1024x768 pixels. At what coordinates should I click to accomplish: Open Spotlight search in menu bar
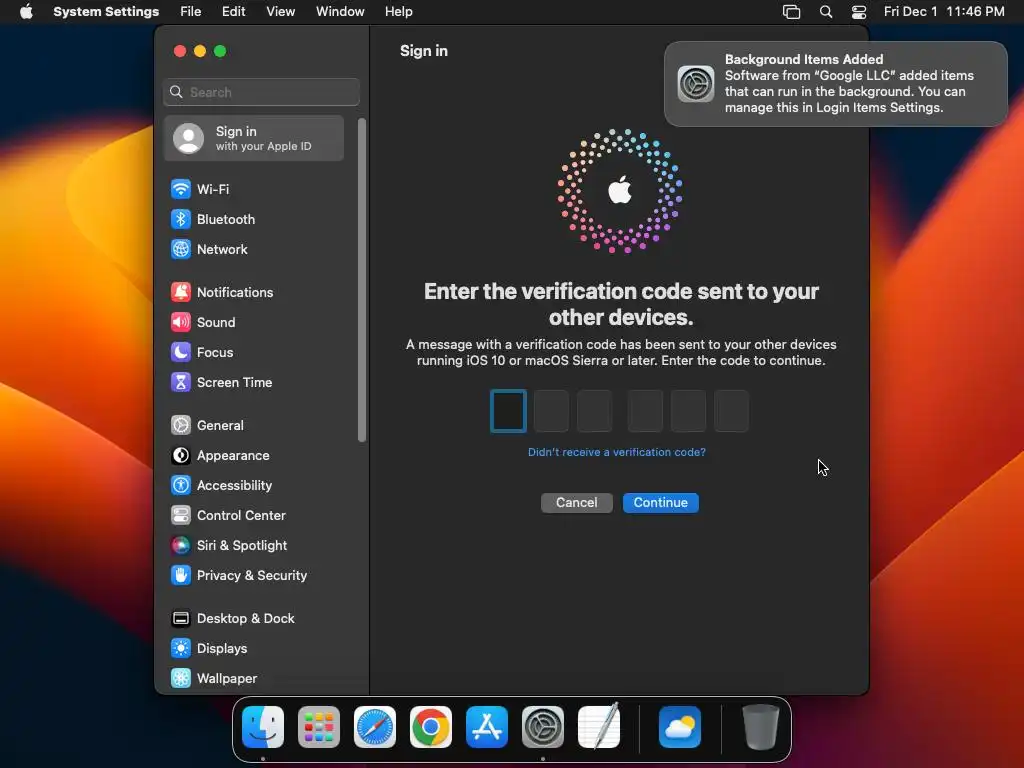[x=826, y=12]
